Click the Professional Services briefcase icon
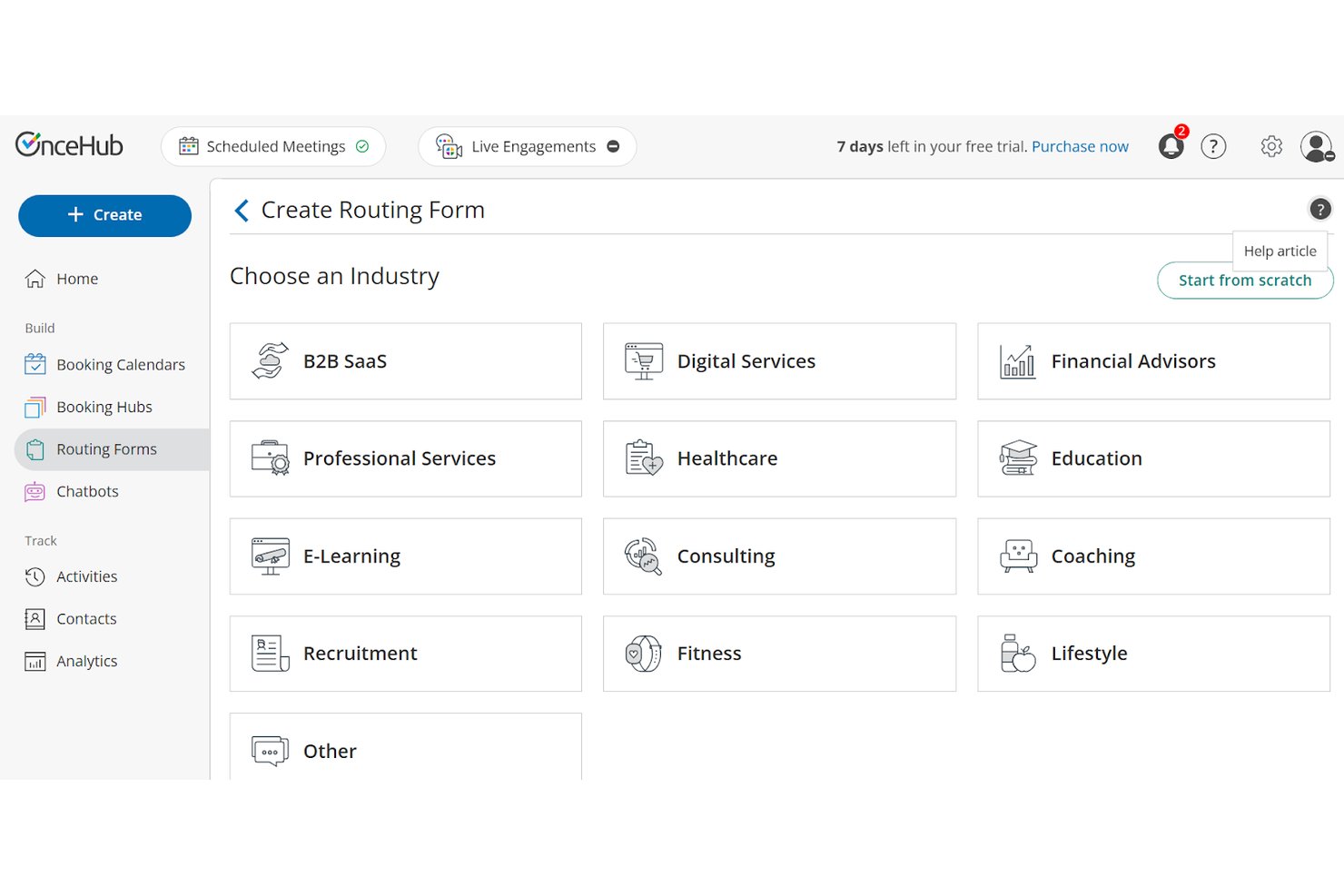 coord(270,458)
